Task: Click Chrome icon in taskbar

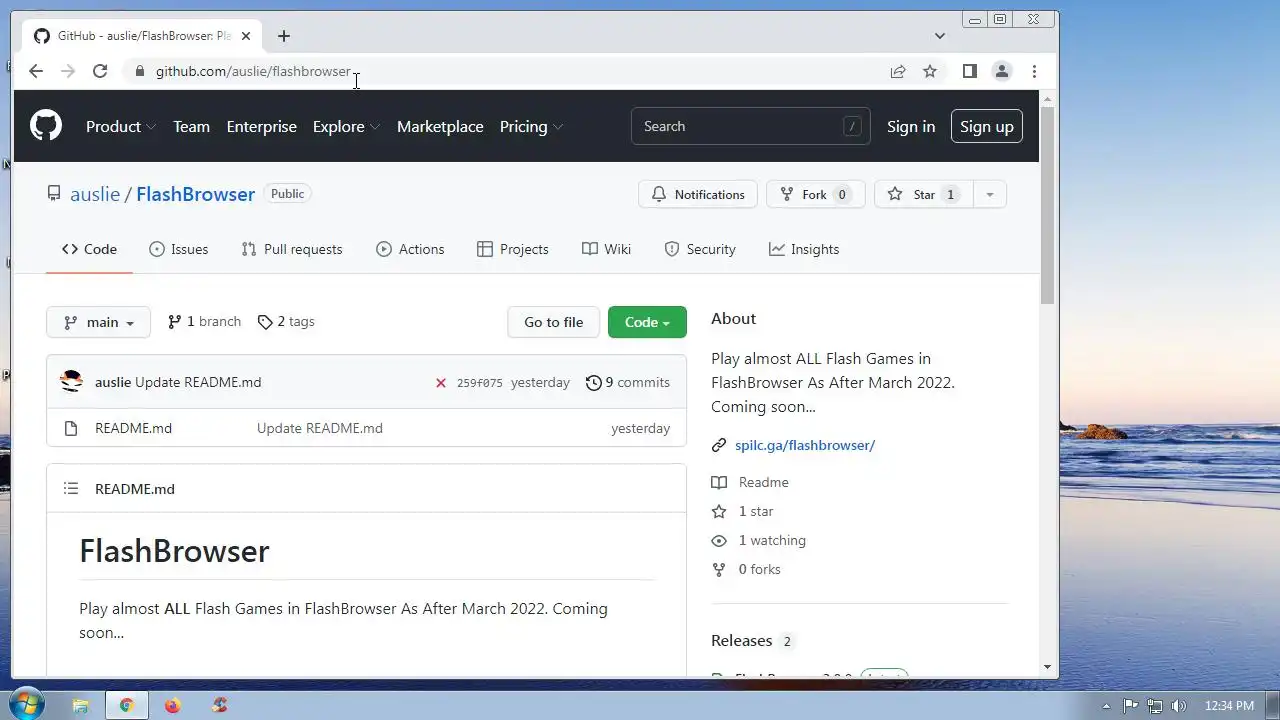Action: (126, 705)
